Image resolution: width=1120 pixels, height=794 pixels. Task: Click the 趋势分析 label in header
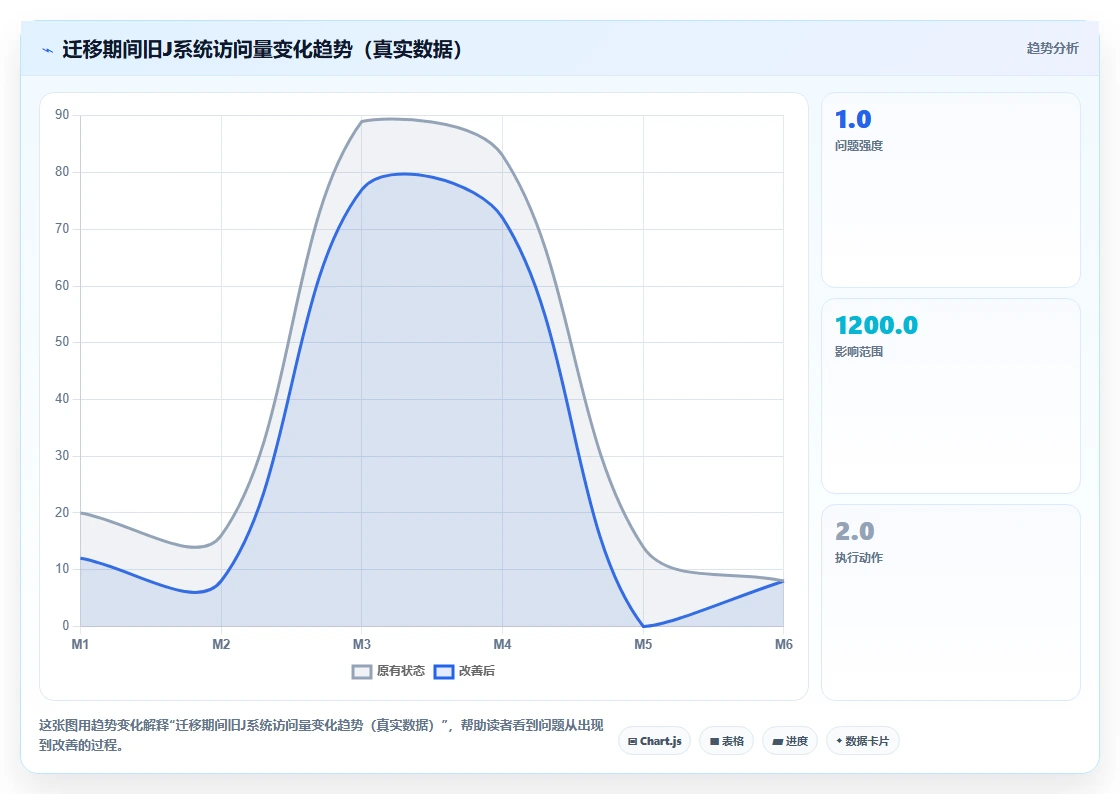tap(1052, 49)
